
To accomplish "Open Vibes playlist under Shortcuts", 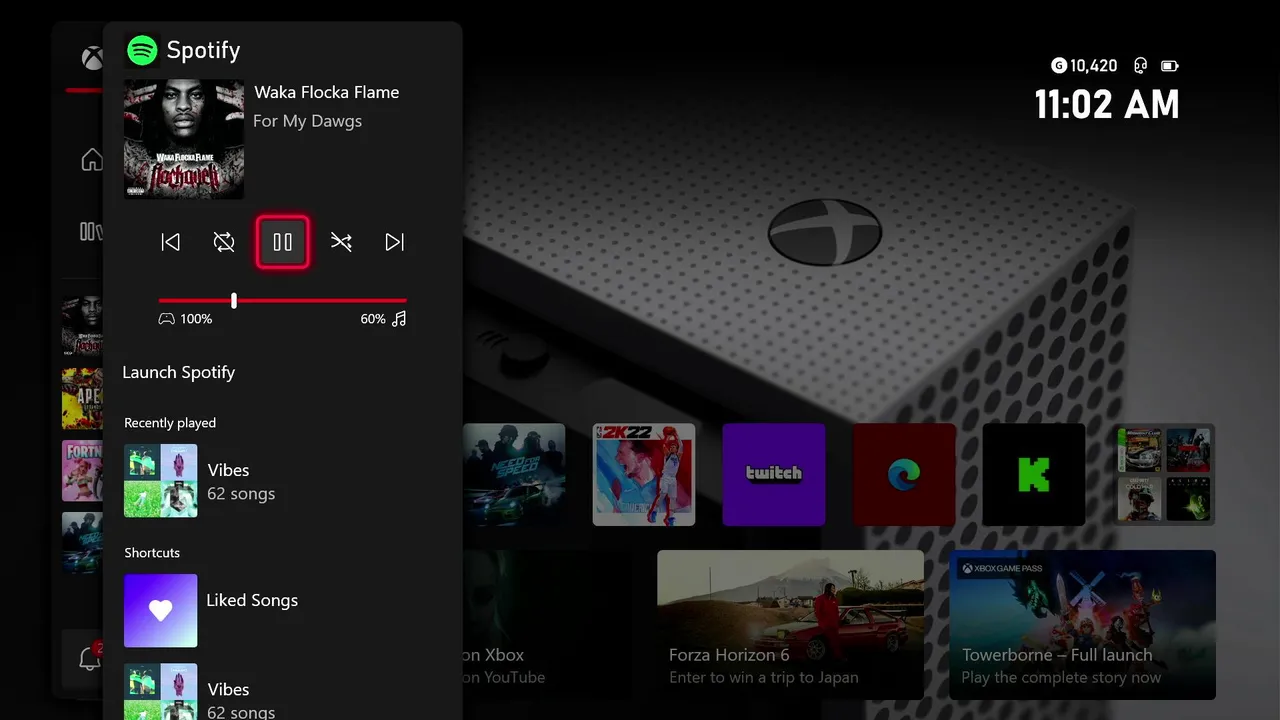I will (x=282, y=692).
